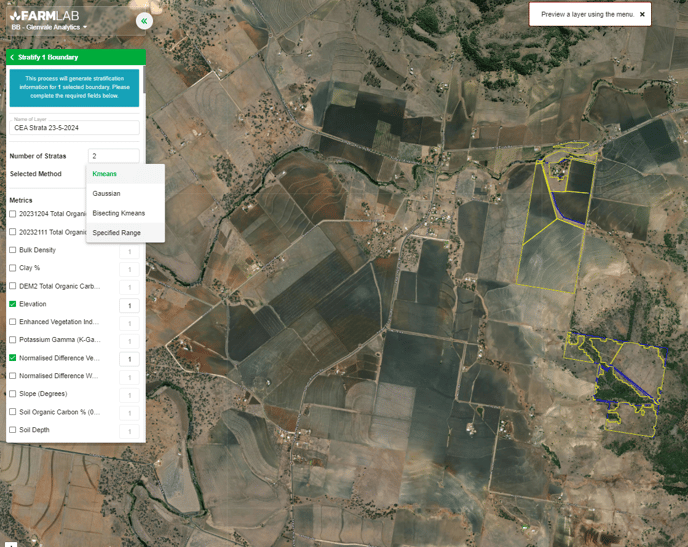Uncheck the Elevation metric checkbox
Screen dimensions: 688x547
pyautogui.click(x=13, y=304)
